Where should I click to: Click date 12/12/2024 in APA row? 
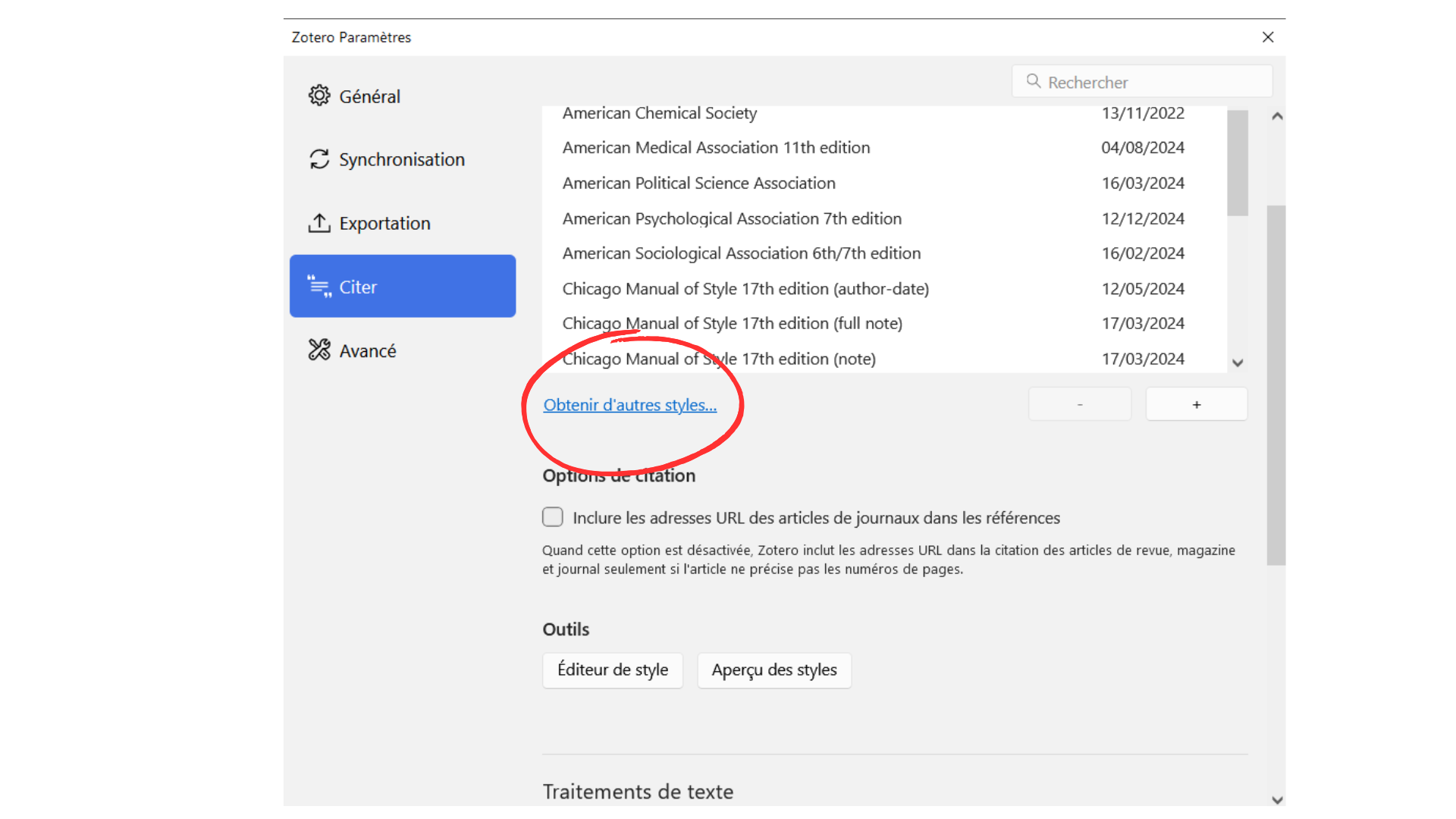(1143, 218)
